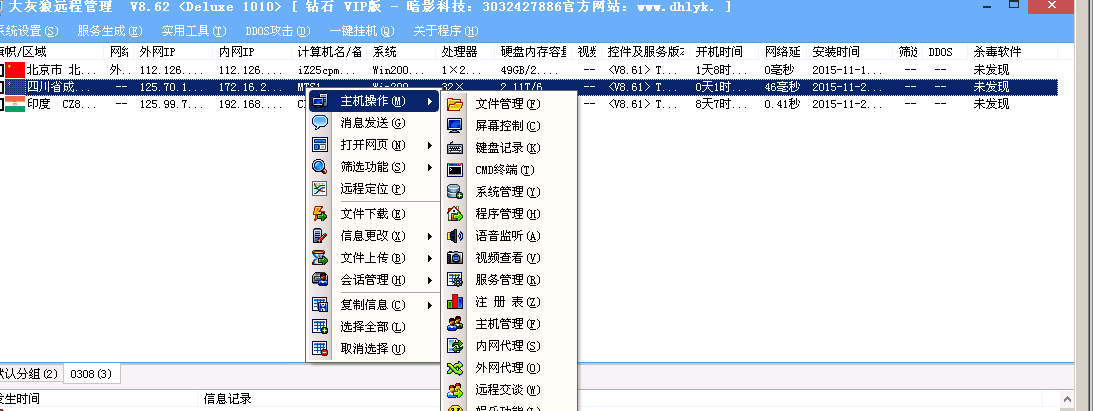
Task: Select the 服务管理 icon
Action: 454,280
